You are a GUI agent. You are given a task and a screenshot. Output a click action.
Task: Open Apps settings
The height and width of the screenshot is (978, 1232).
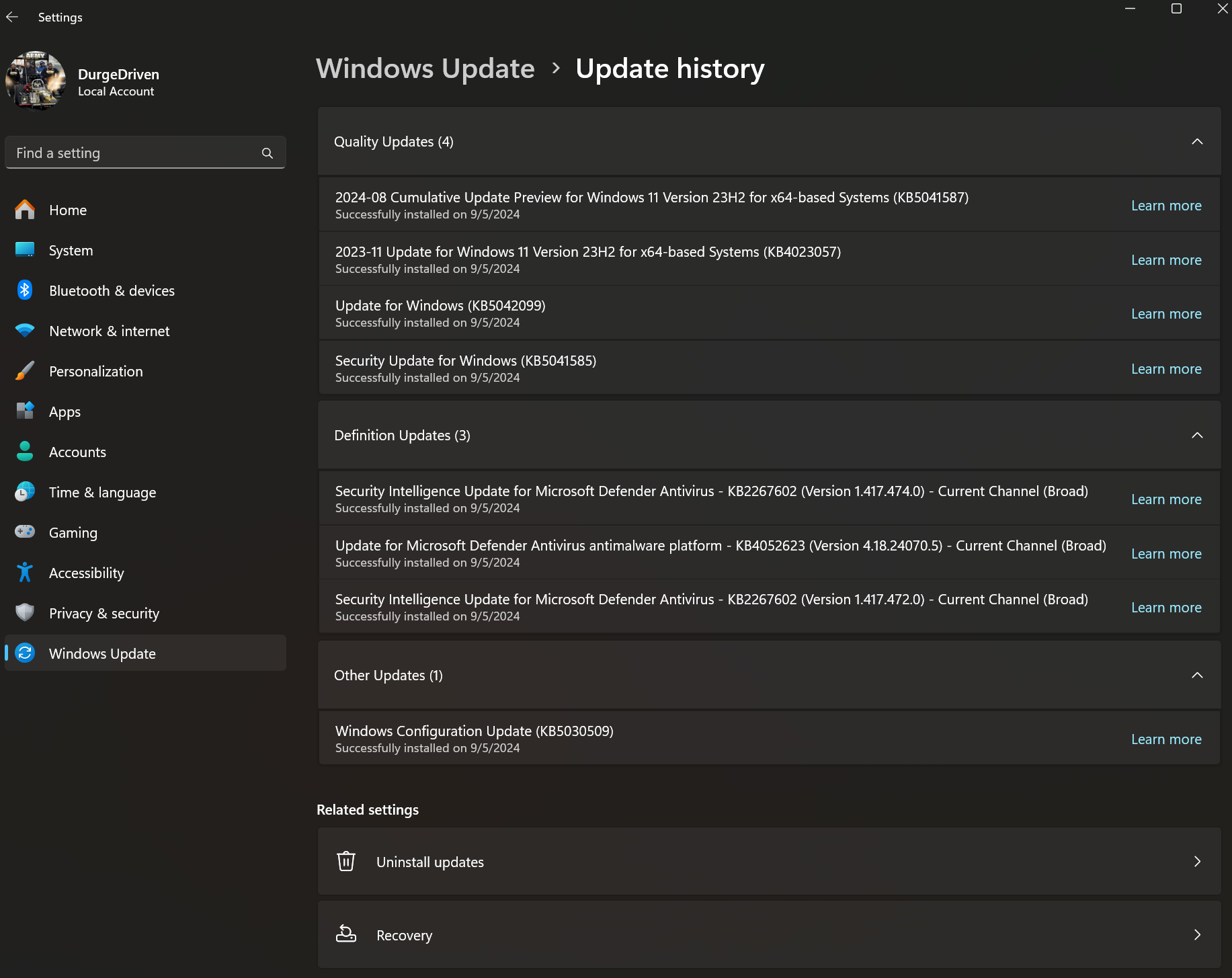click(145, 411)
